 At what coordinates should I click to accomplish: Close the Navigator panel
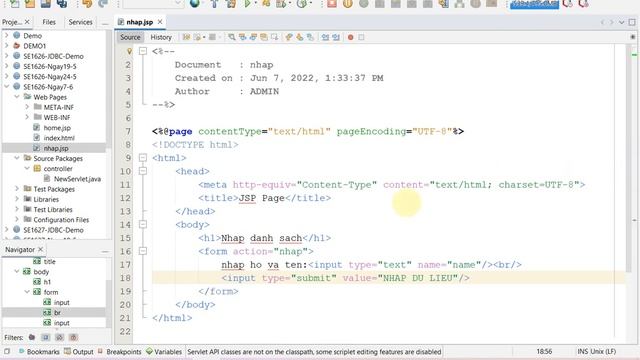pyautogui.click(x=40, y=249)
